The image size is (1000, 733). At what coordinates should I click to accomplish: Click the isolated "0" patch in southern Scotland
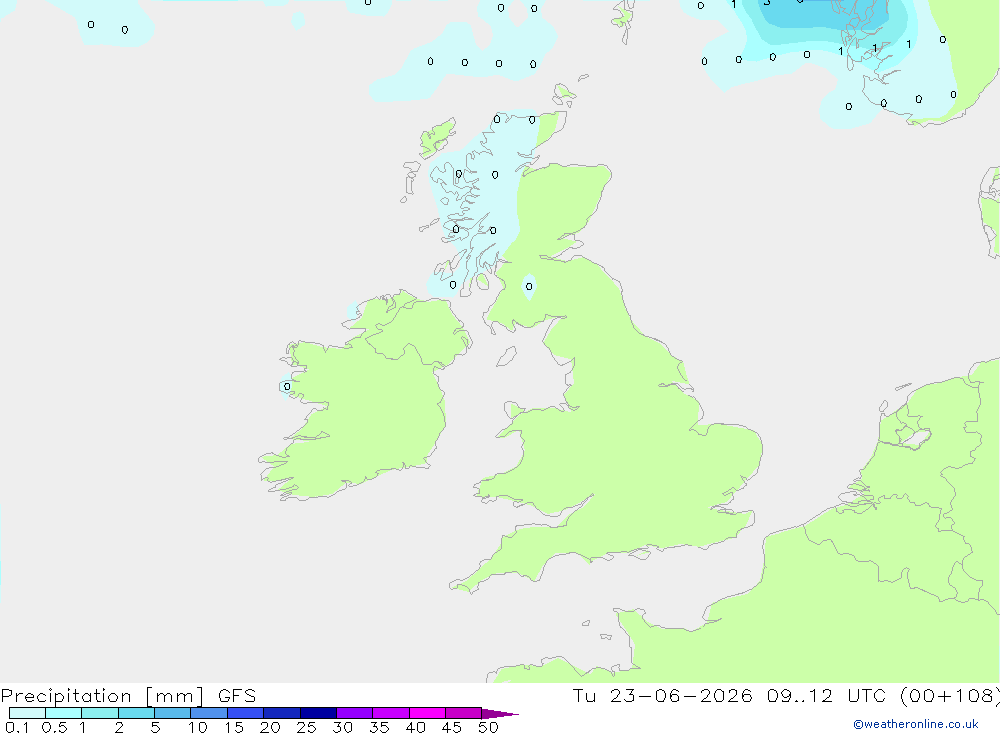point(529,286)
